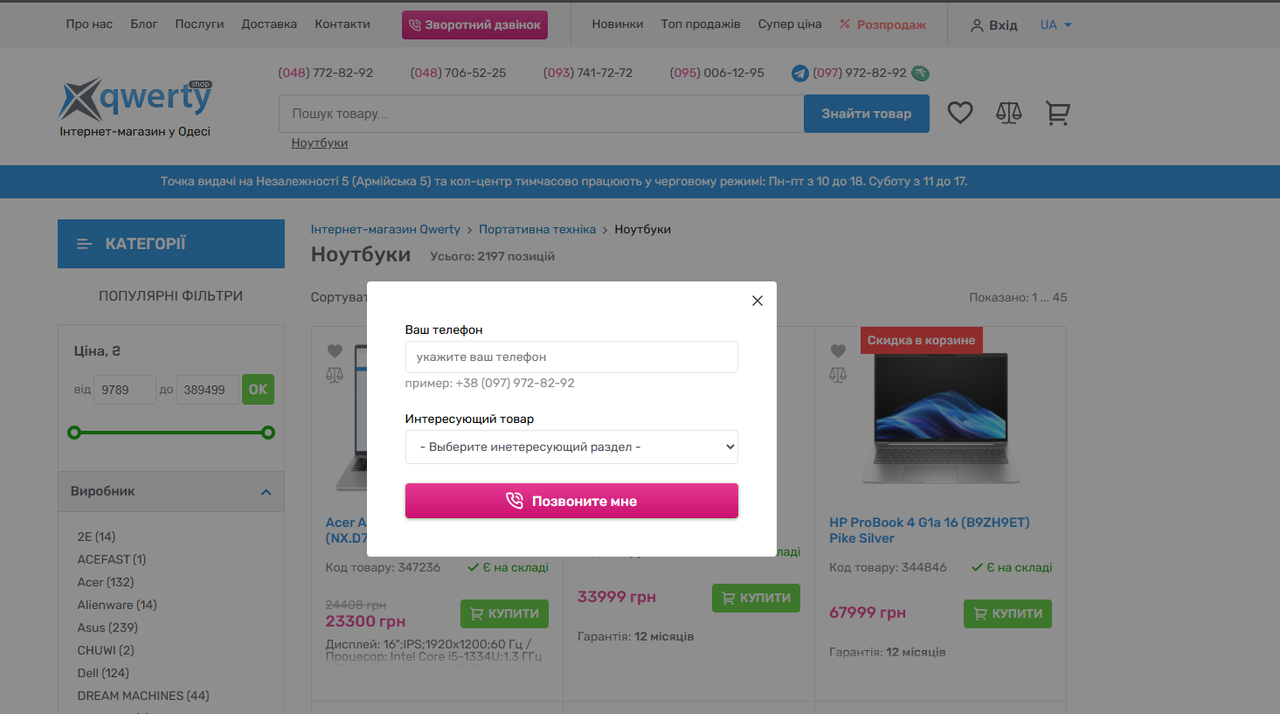Image resolution: width=1280 pixels, height=714 pixels.
Task: Add Acer laptop to wishlist heart
Action: click(x=335, y=351)
